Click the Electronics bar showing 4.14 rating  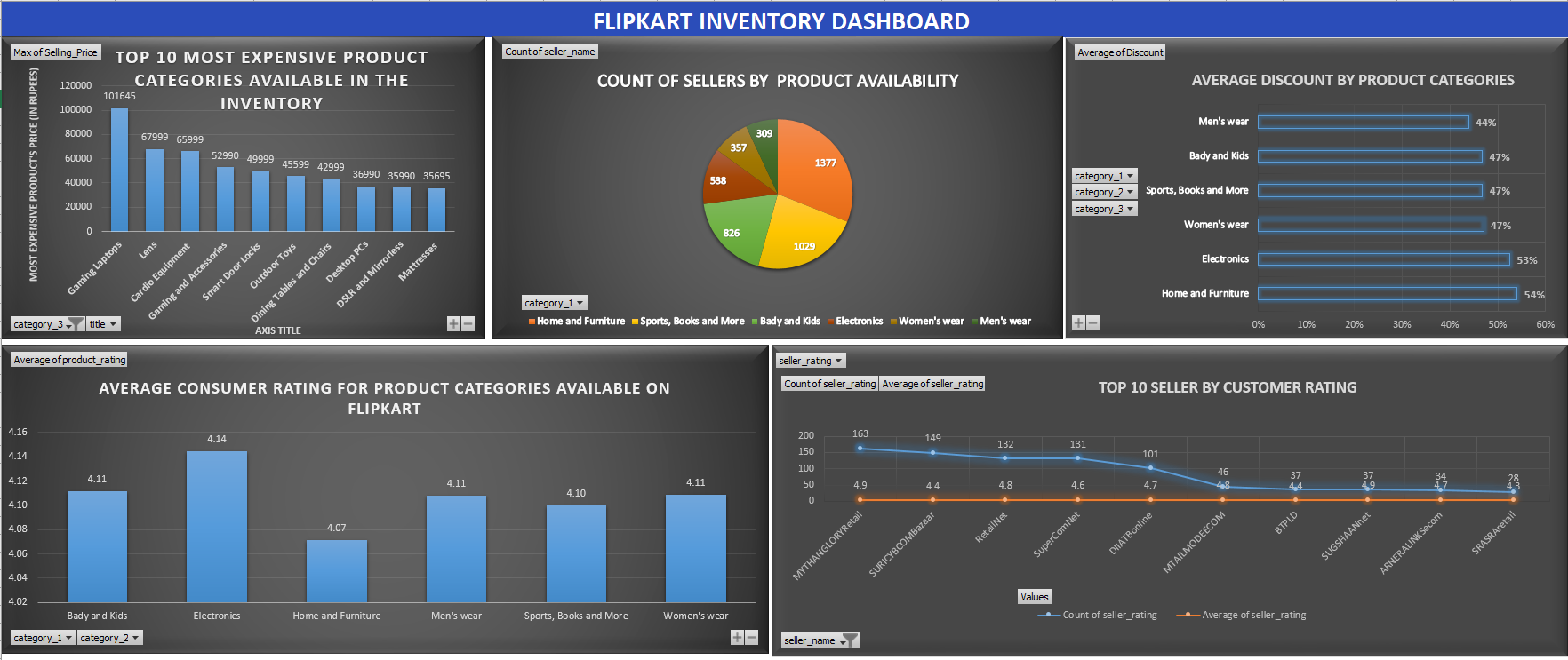pyautogui.click(x=217, y=527)
